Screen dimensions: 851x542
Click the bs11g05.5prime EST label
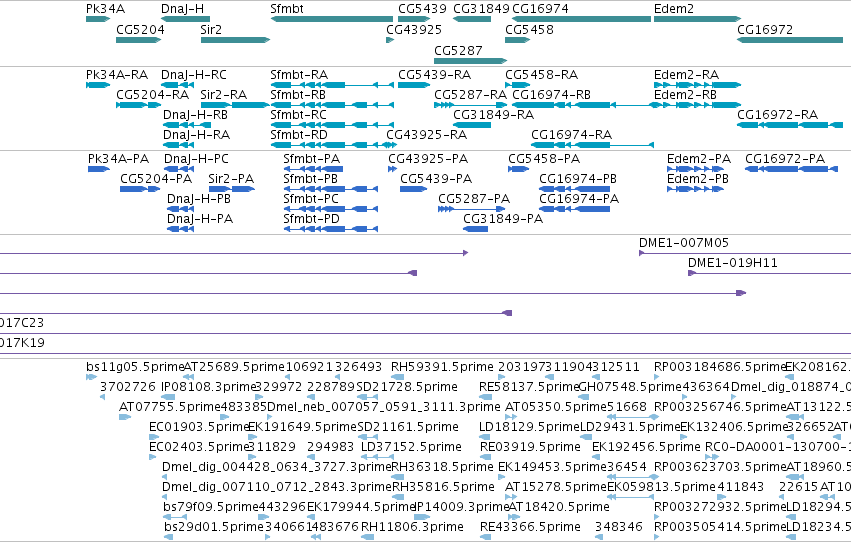(x=135, y=367)
